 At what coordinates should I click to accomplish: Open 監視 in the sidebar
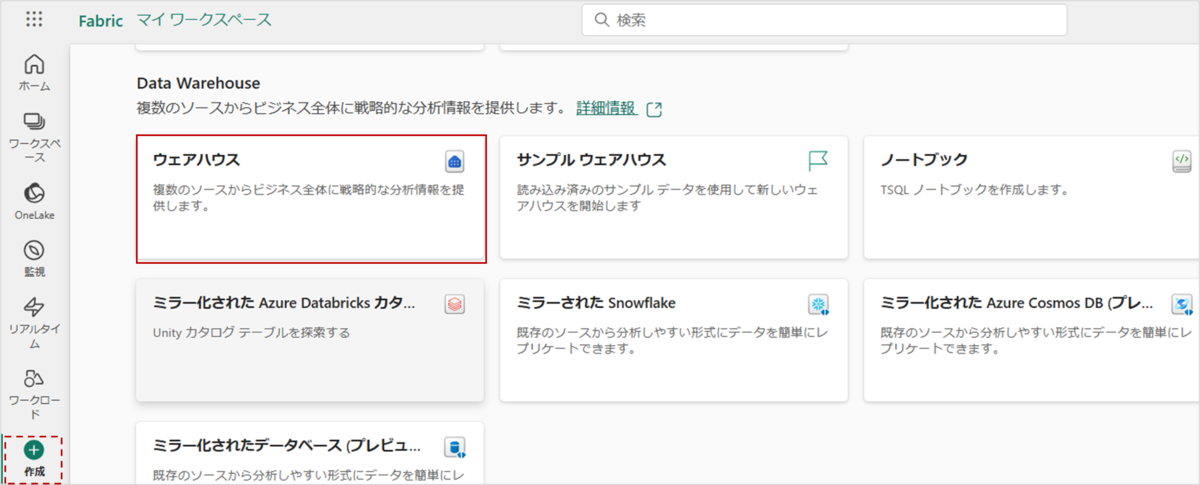[34, 258]
